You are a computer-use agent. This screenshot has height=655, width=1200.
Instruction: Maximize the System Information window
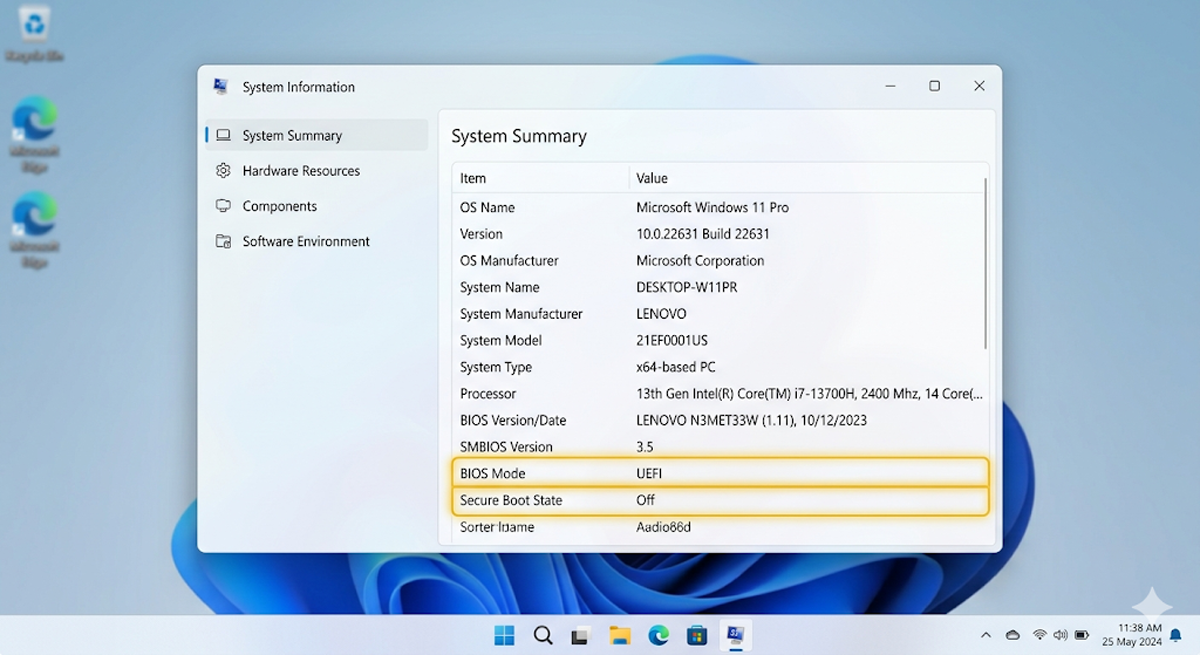point(934,86)
